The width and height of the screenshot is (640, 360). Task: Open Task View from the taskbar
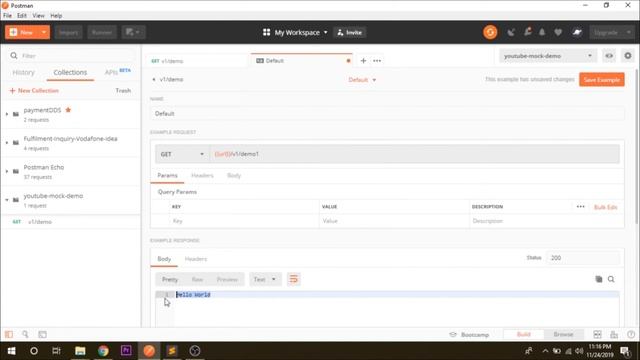56,351
